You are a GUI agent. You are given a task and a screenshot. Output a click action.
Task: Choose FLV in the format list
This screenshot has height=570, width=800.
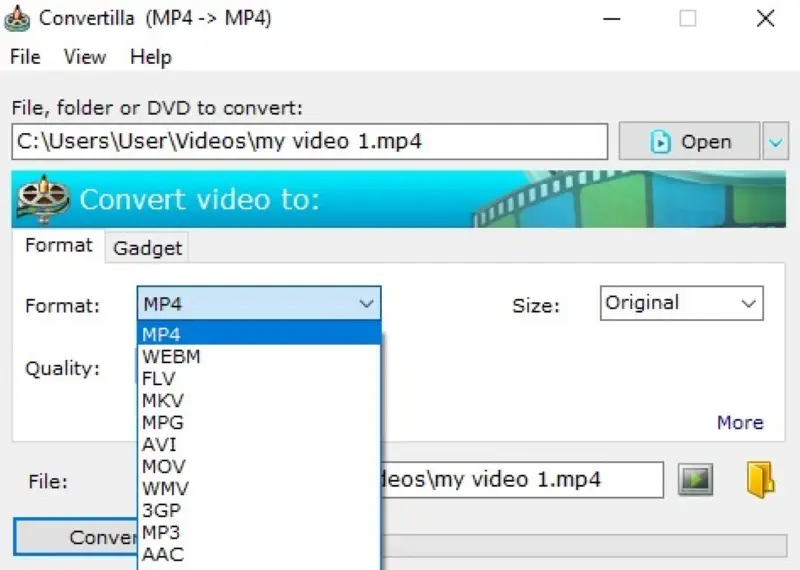(x=259, y=378)
